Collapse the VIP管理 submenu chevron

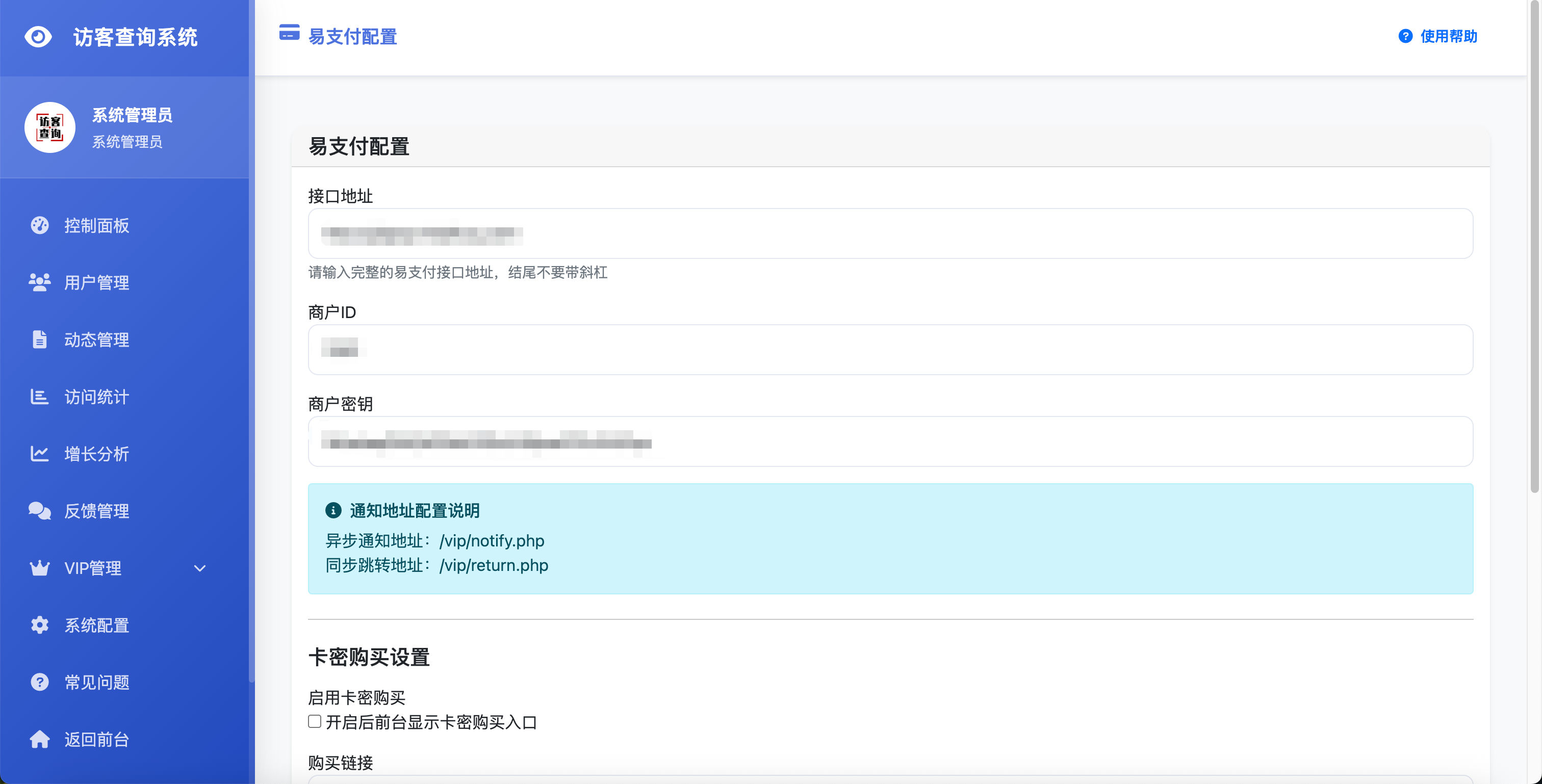[200, 568]
